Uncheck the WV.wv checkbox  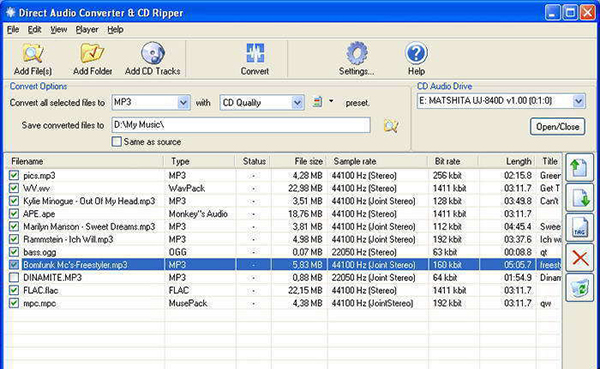pyautogui.click(x=14, y=188)
